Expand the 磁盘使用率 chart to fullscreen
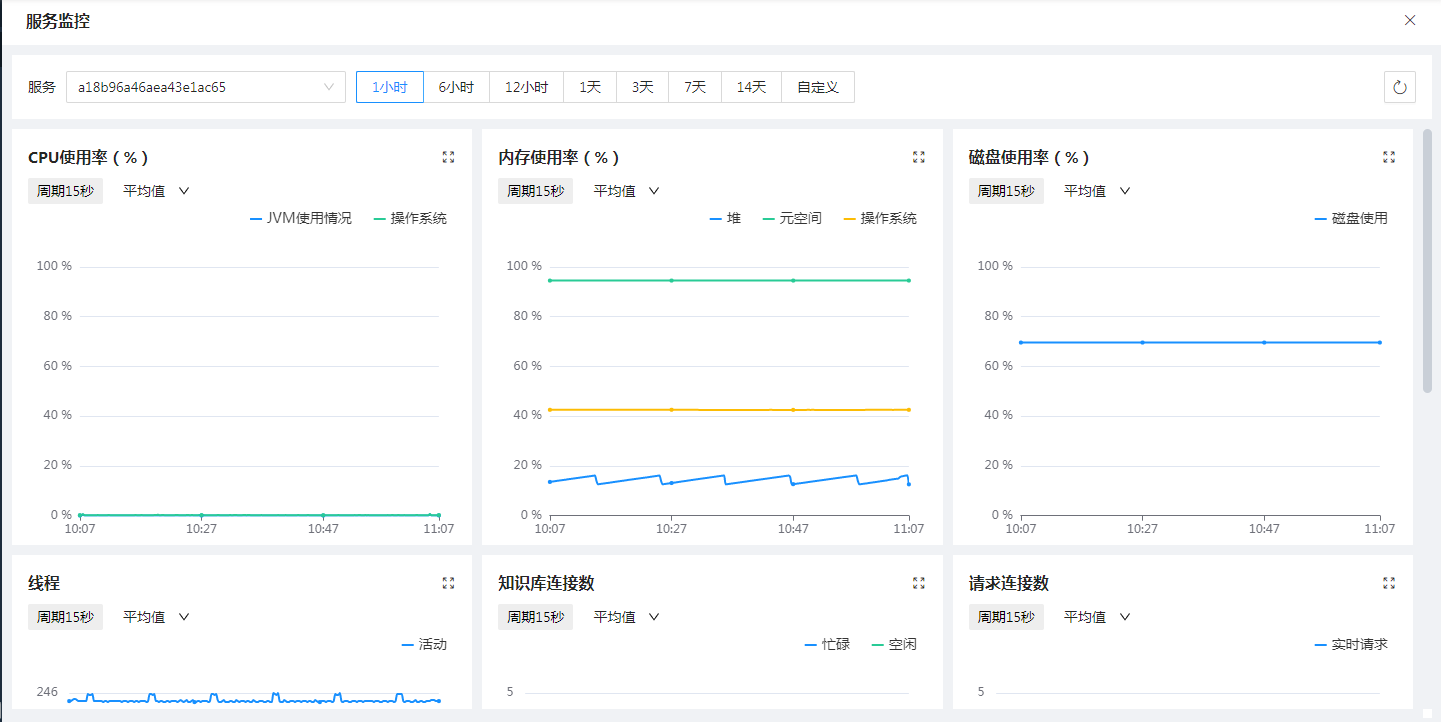Viewport: 1441px width, 722px height. tap(1389, 157)
